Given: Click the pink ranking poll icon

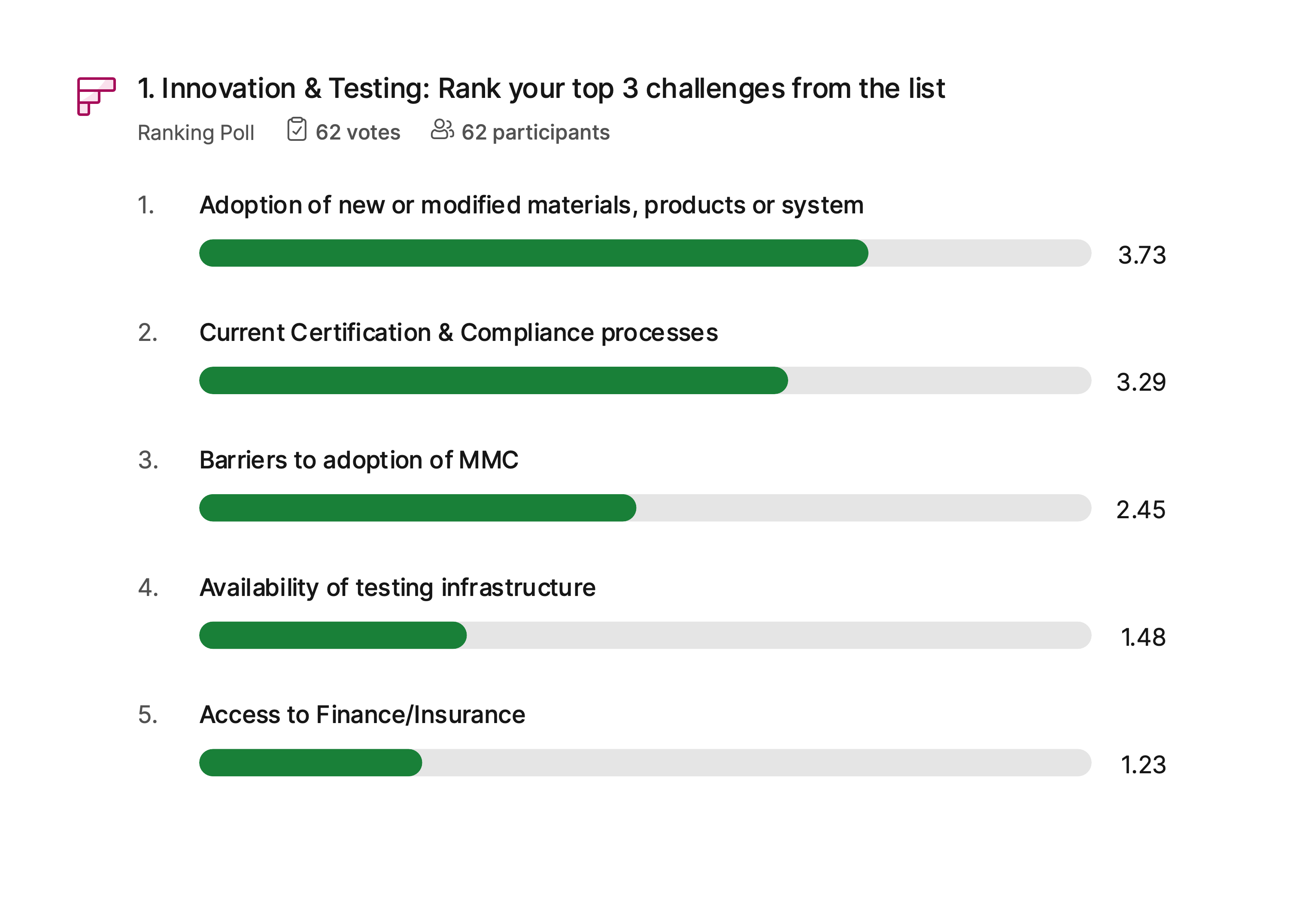Looking at the screenshot, I should [x=96, y=96].
